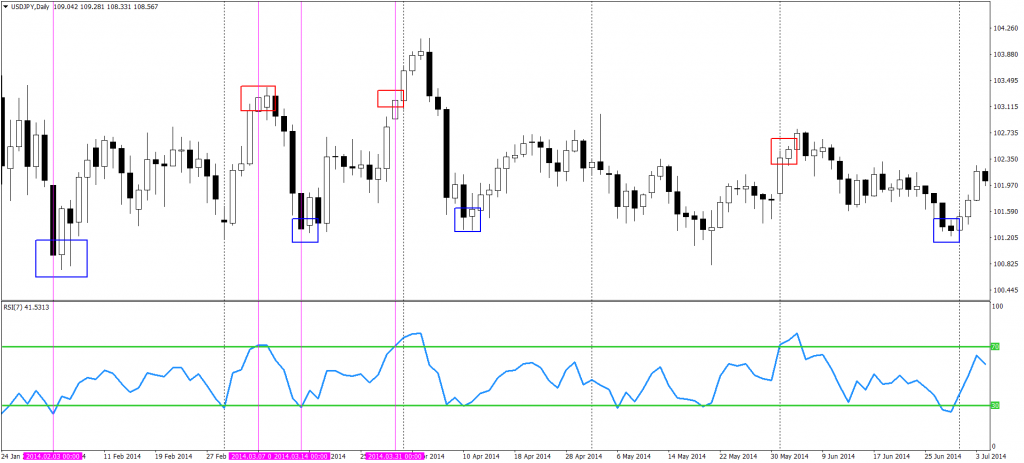
Task: Select the blue rectangle near 10 Apr 2014
Action: pos(467,220)
